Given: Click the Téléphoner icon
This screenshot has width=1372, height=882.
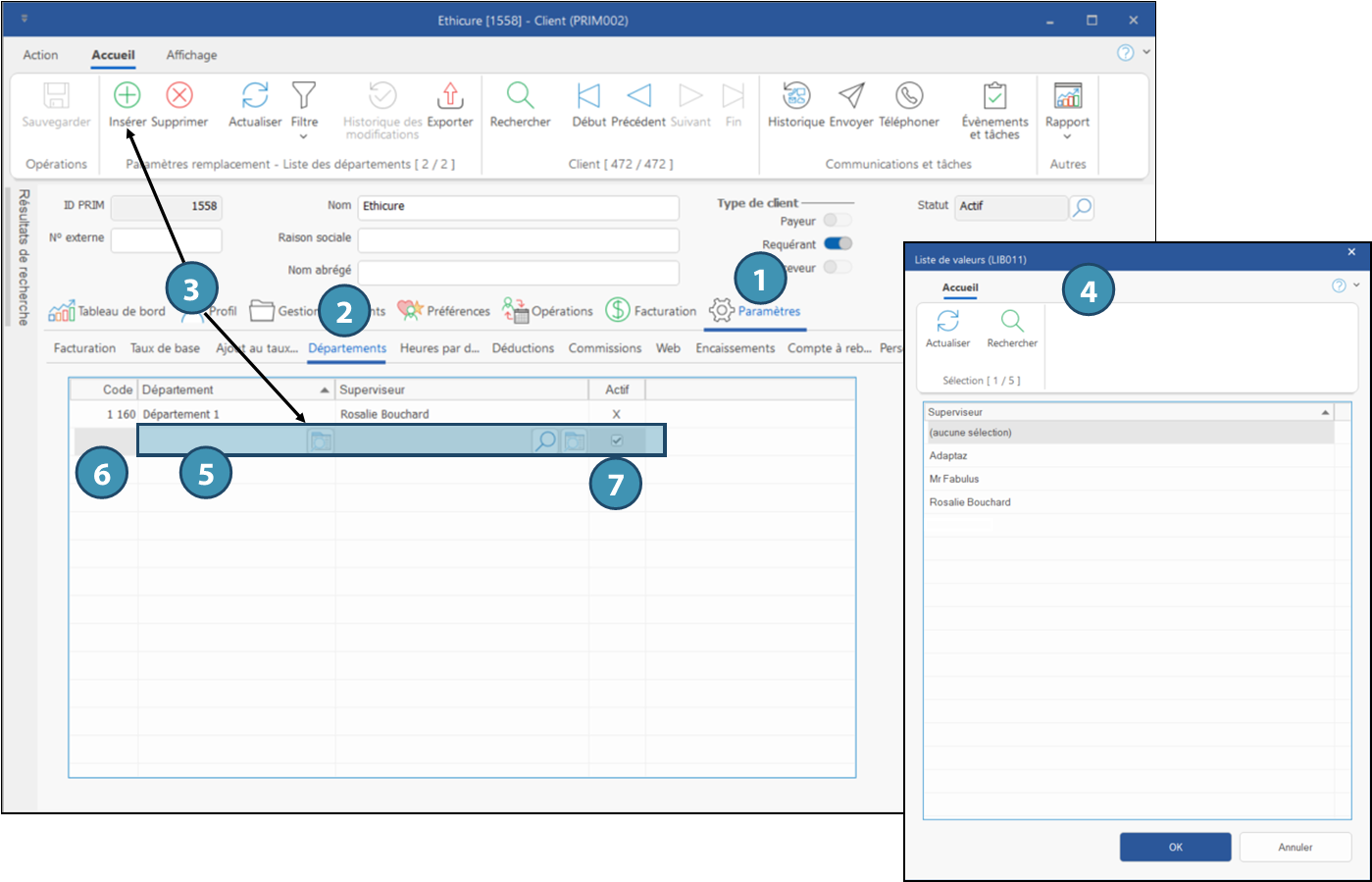Looking at the screenshot, I should tap(909, 95).
